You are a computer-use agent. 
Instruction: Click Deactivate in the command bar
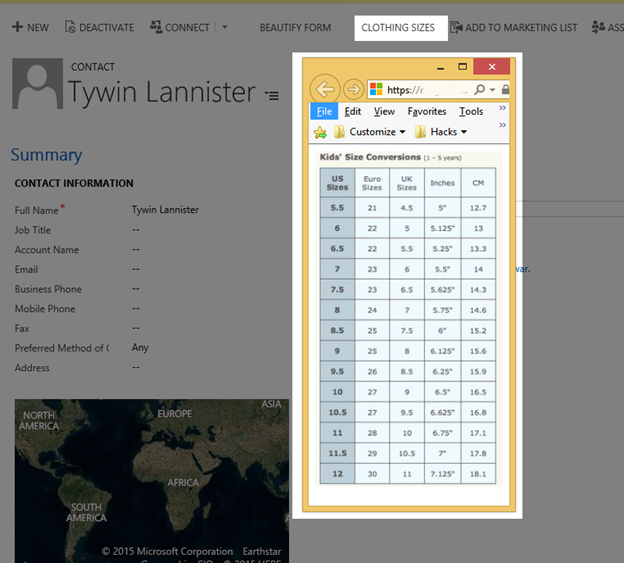[98, 28]
